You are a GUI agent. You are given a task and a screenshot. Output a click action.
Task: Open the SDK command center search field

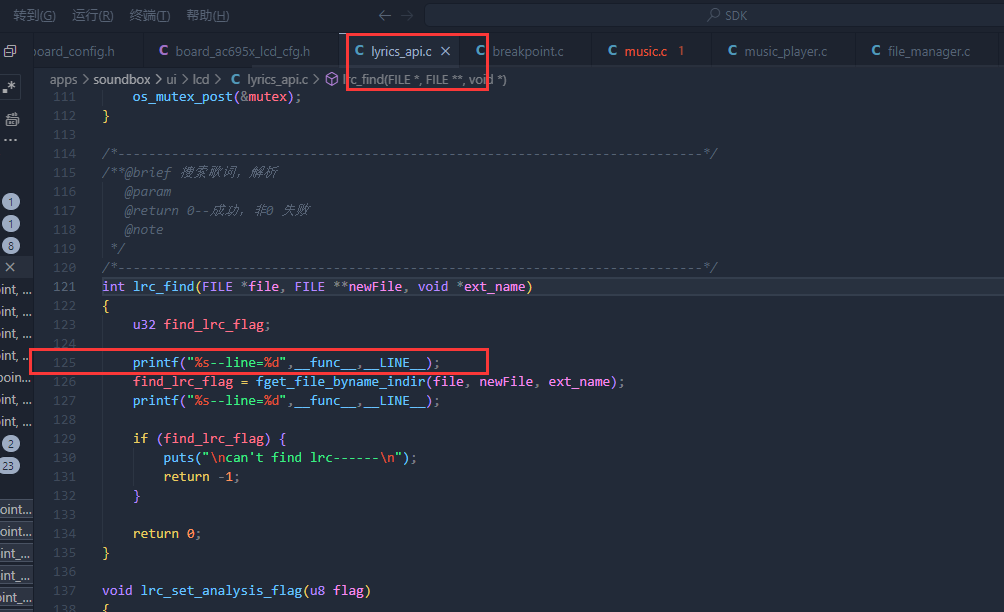(714, 15)
